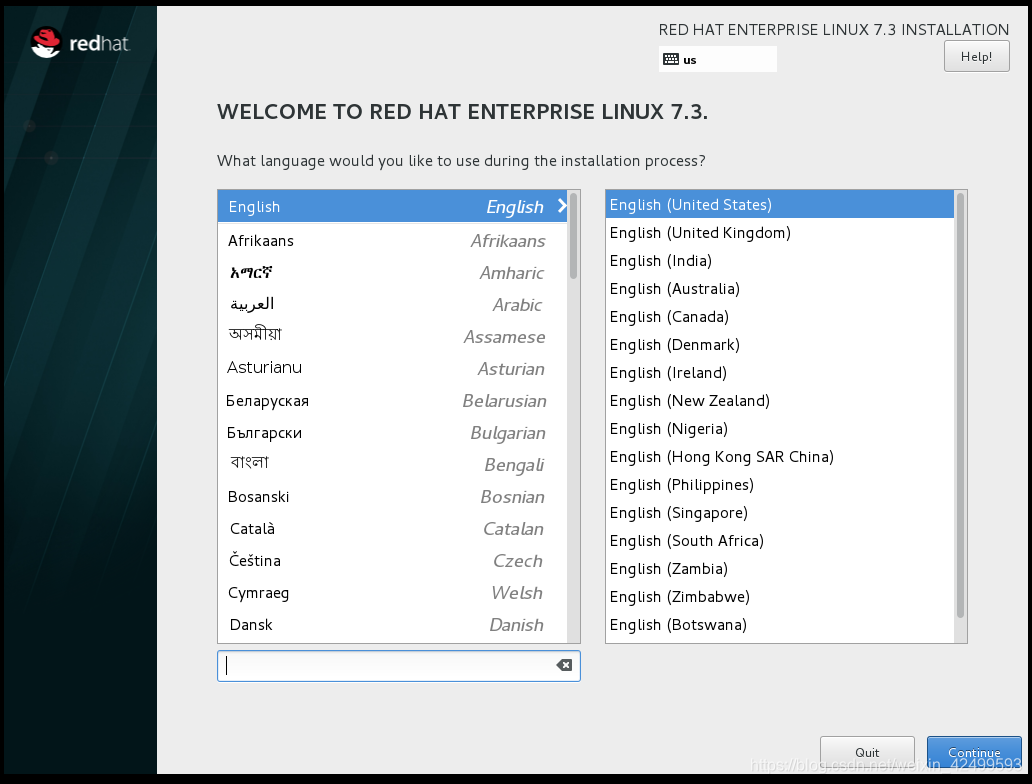Choose English (Nigeria) locale
Screen dimensions: 1032x784
coord(779,429)
